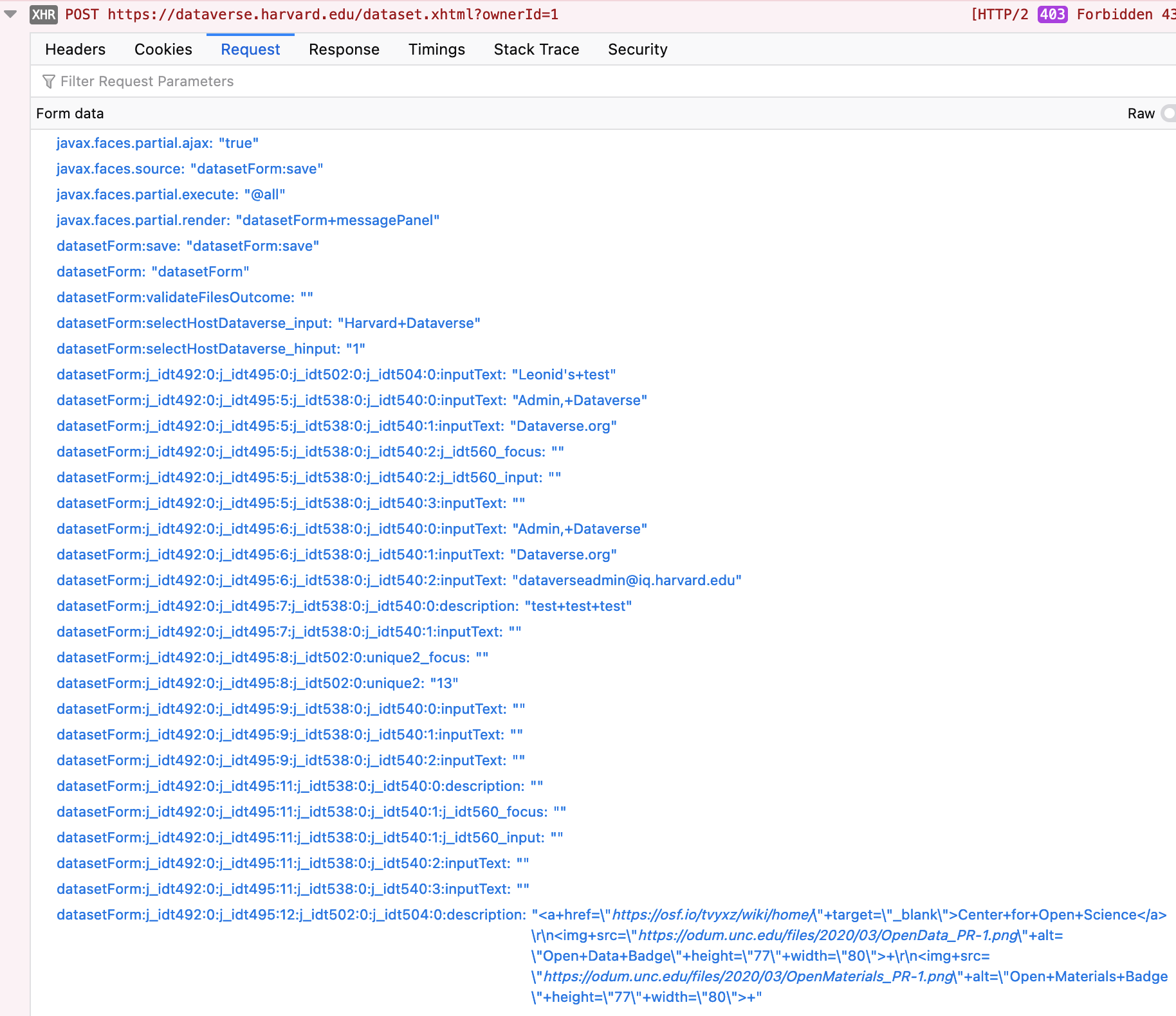Check the Security tab
Screen dimensions: 1176x1016
pos(638,49)
